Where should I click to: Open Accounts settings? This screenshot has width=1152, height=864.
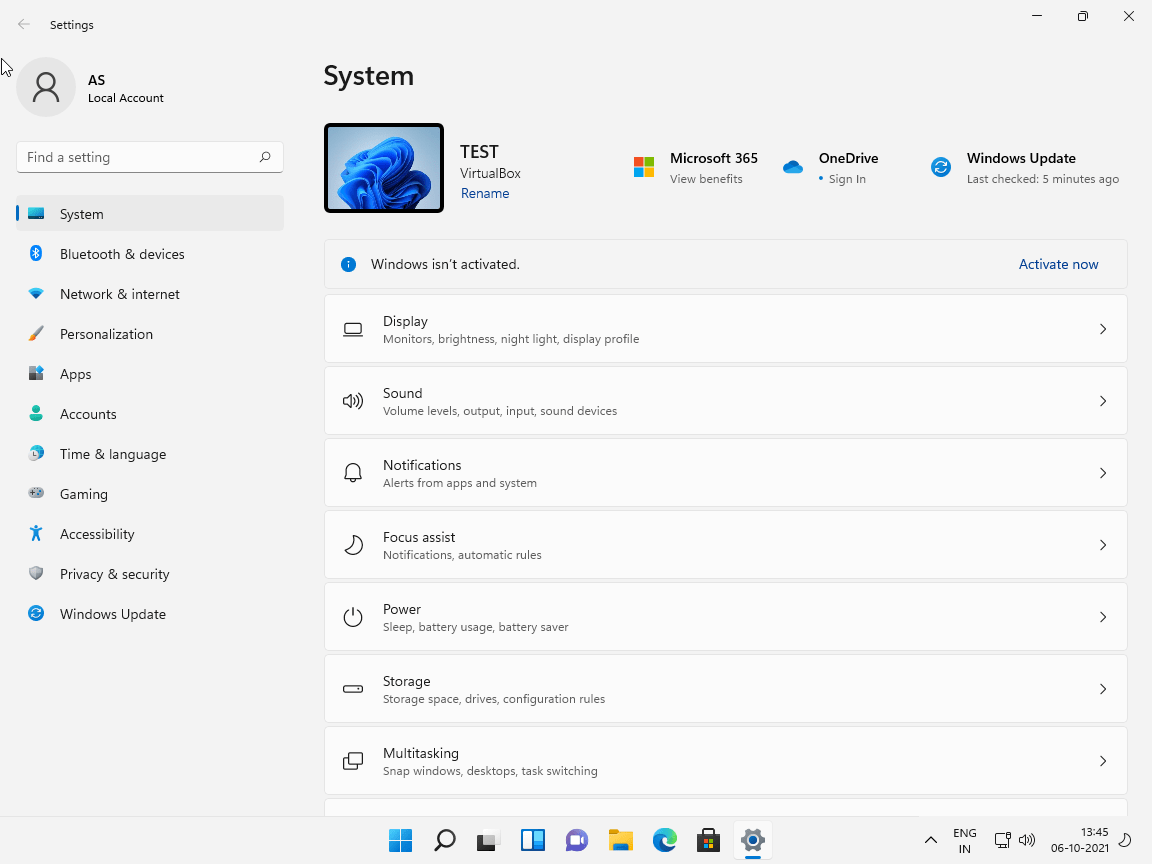coord(150,414)
